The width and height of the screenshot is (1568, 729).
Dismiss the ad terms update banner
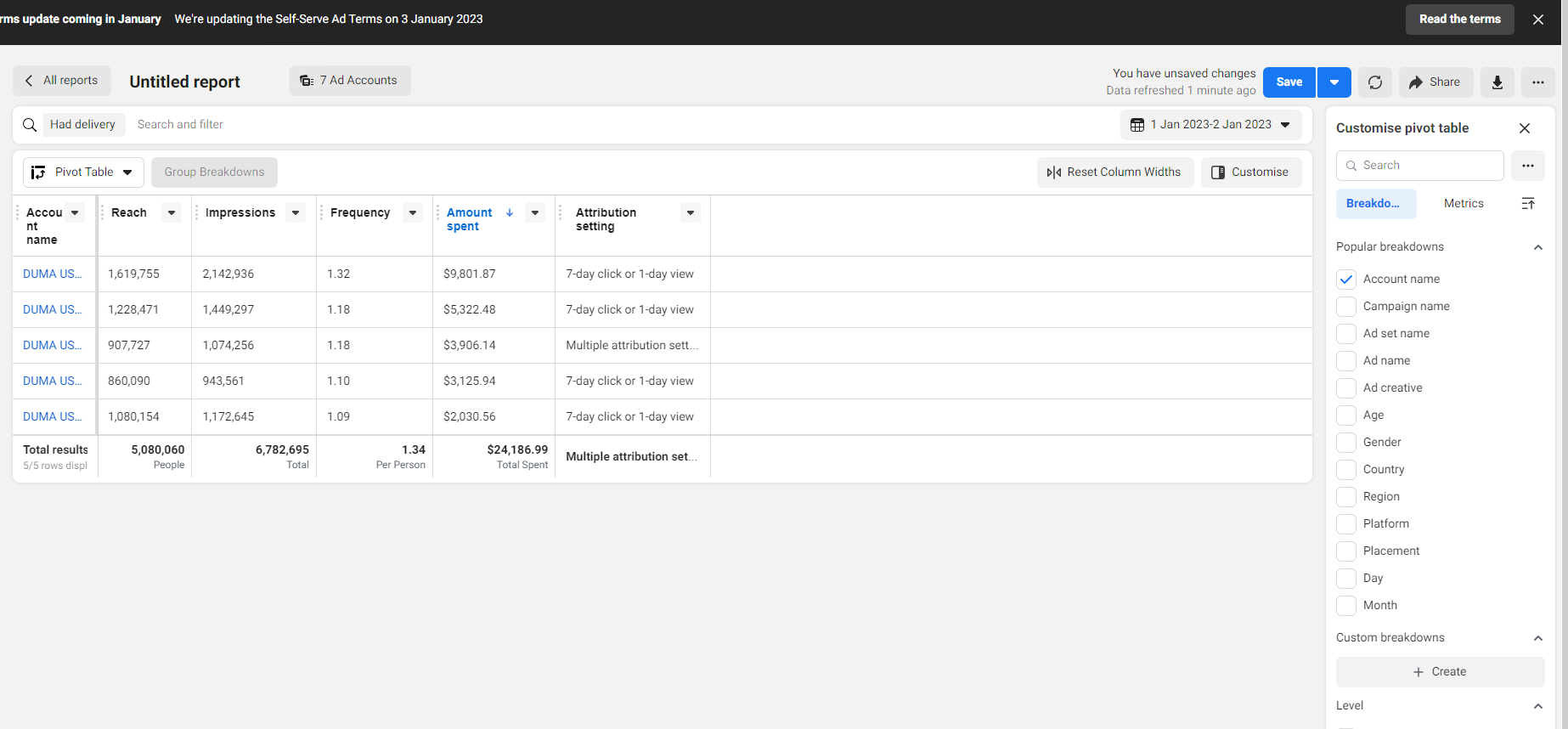(1537, 20)
